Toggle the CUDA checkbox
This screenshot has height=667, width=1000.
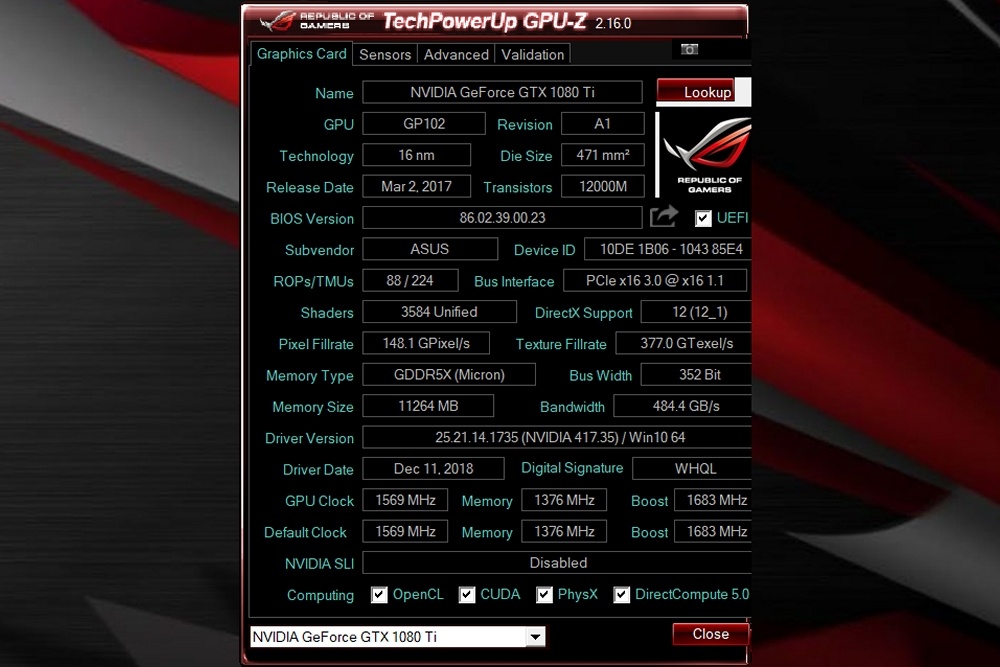pyautogui.click(x=467, y=595)
